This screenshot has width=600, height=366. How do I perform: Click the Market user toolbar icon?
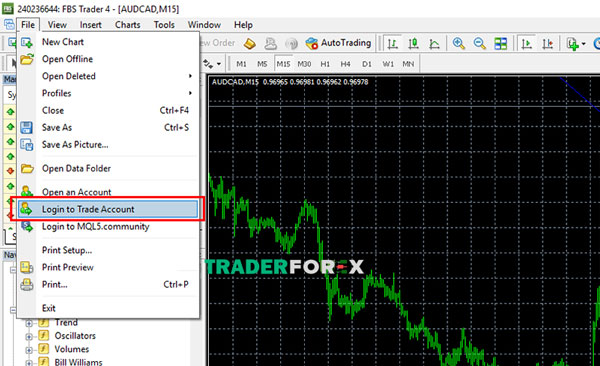tap(271, 44)
